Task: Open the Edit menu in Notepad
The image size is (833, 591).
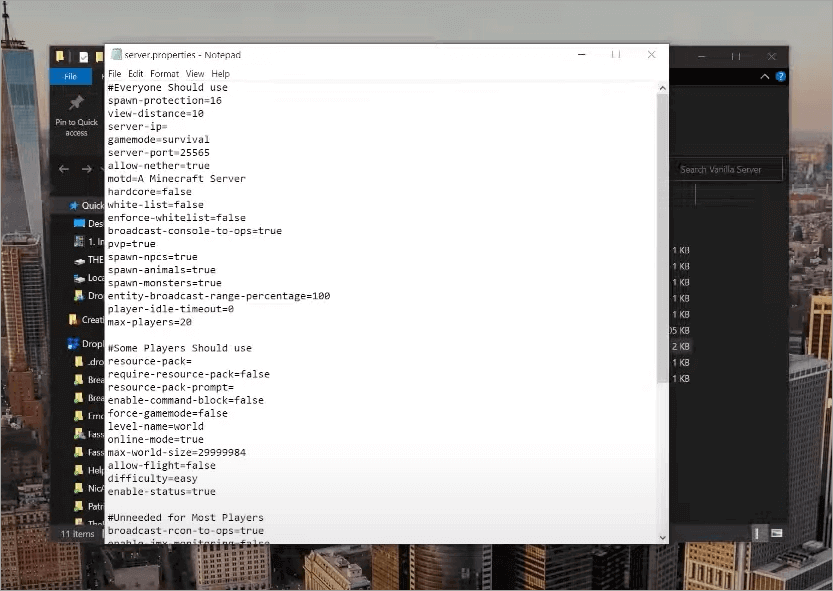Action: pos(136,74)
